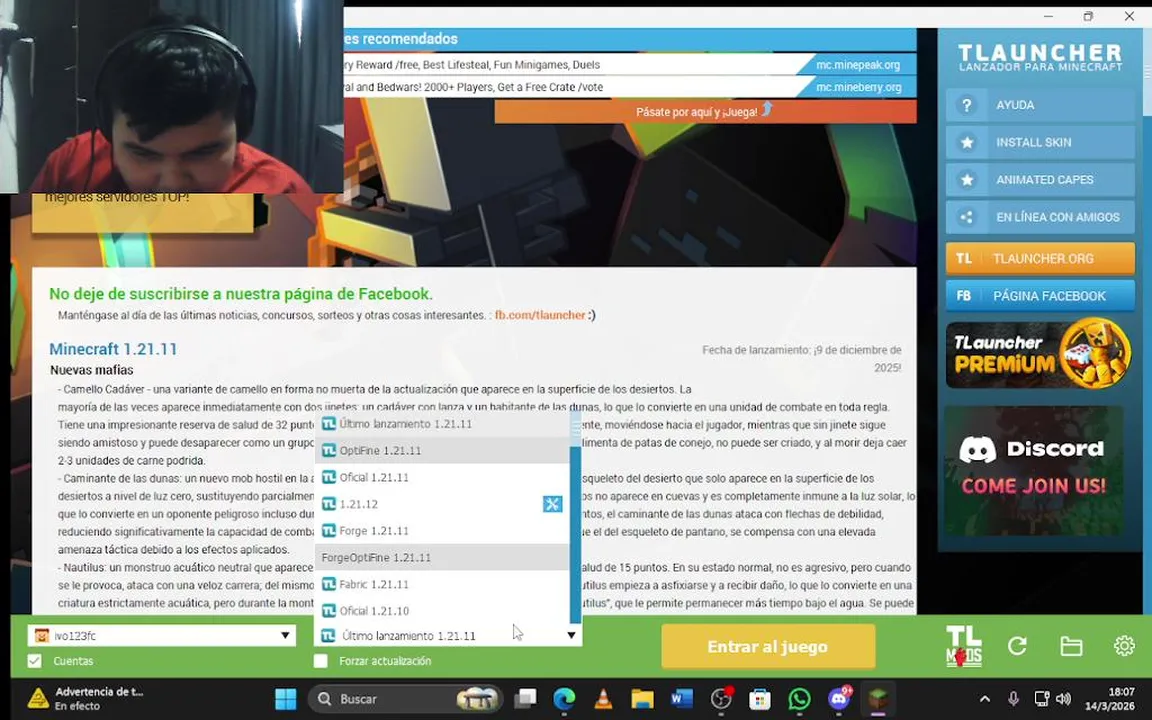Select Fabric 1.21.11 version
Viewport: 1152px width, 720px height.
point(442,584)
